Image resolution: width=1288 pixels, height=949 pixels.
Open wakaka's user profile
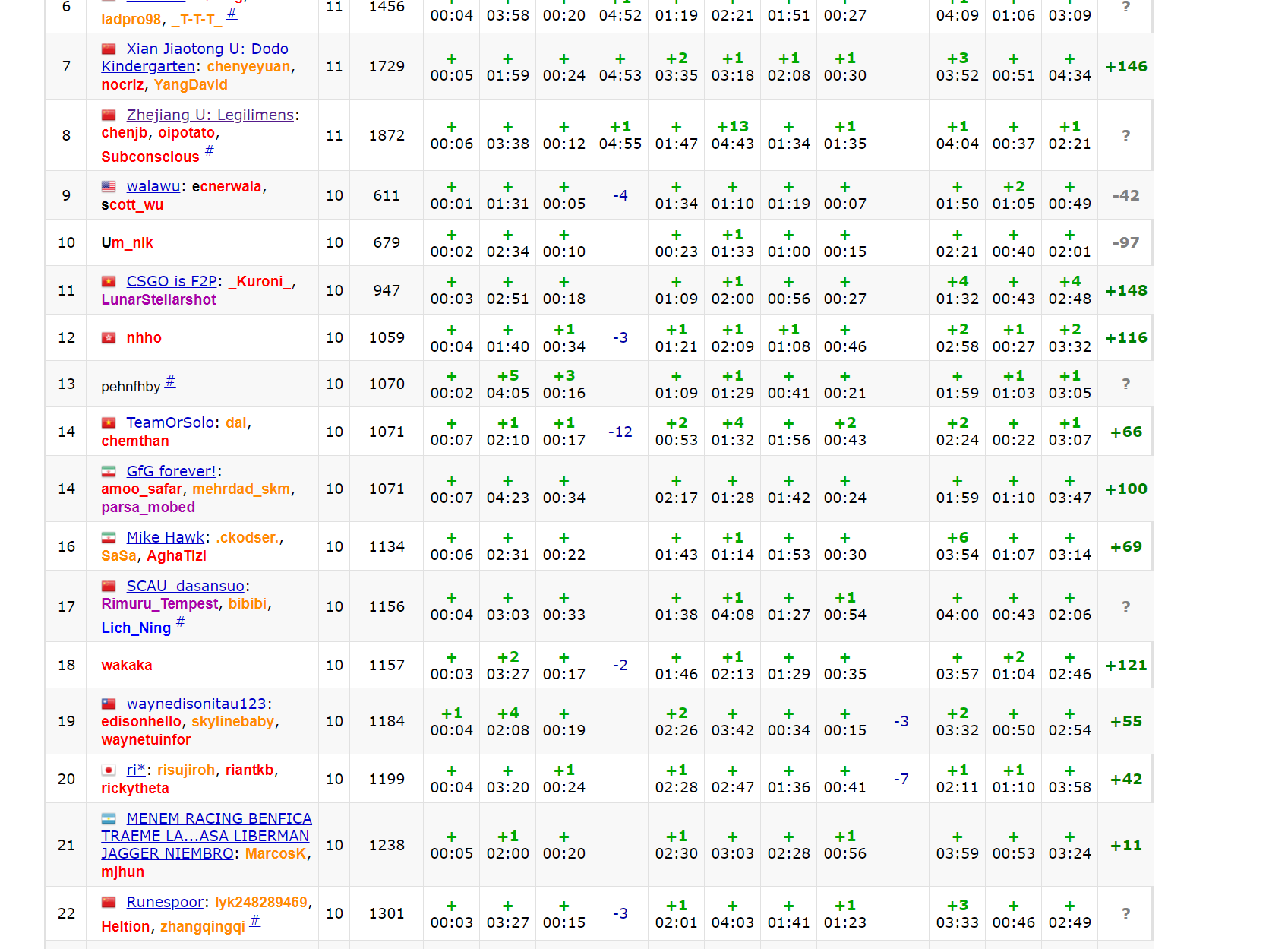127,666
